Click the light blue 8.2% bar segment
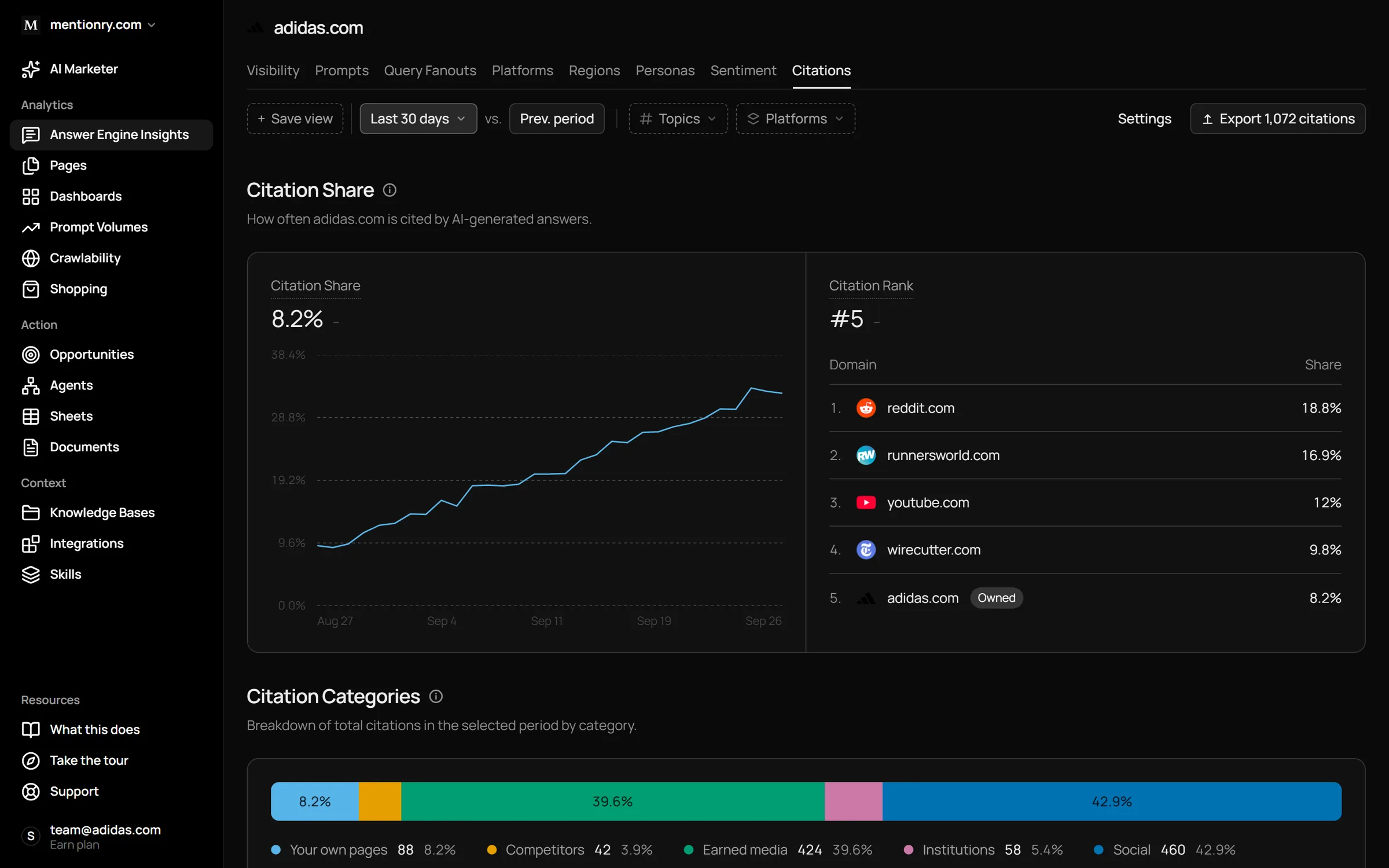The width and height of the screenshot is (1389, 868). (x=315, y=801)
